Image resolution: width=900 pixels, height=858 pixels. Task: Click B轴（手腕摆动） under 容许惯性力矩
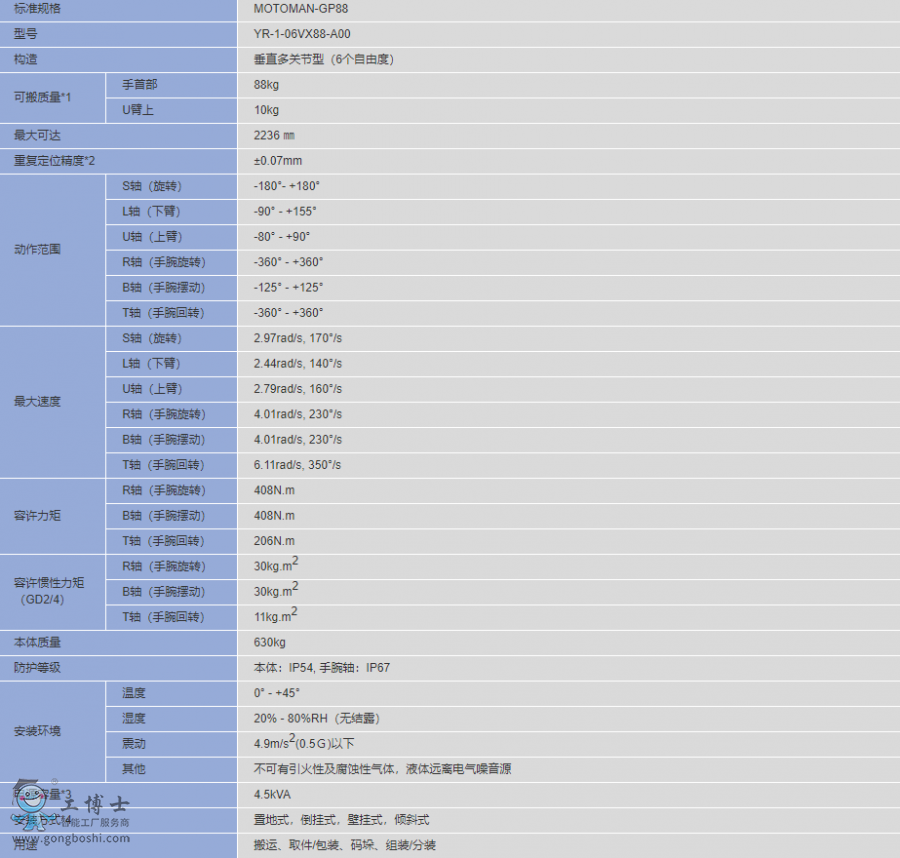point(164,592)
